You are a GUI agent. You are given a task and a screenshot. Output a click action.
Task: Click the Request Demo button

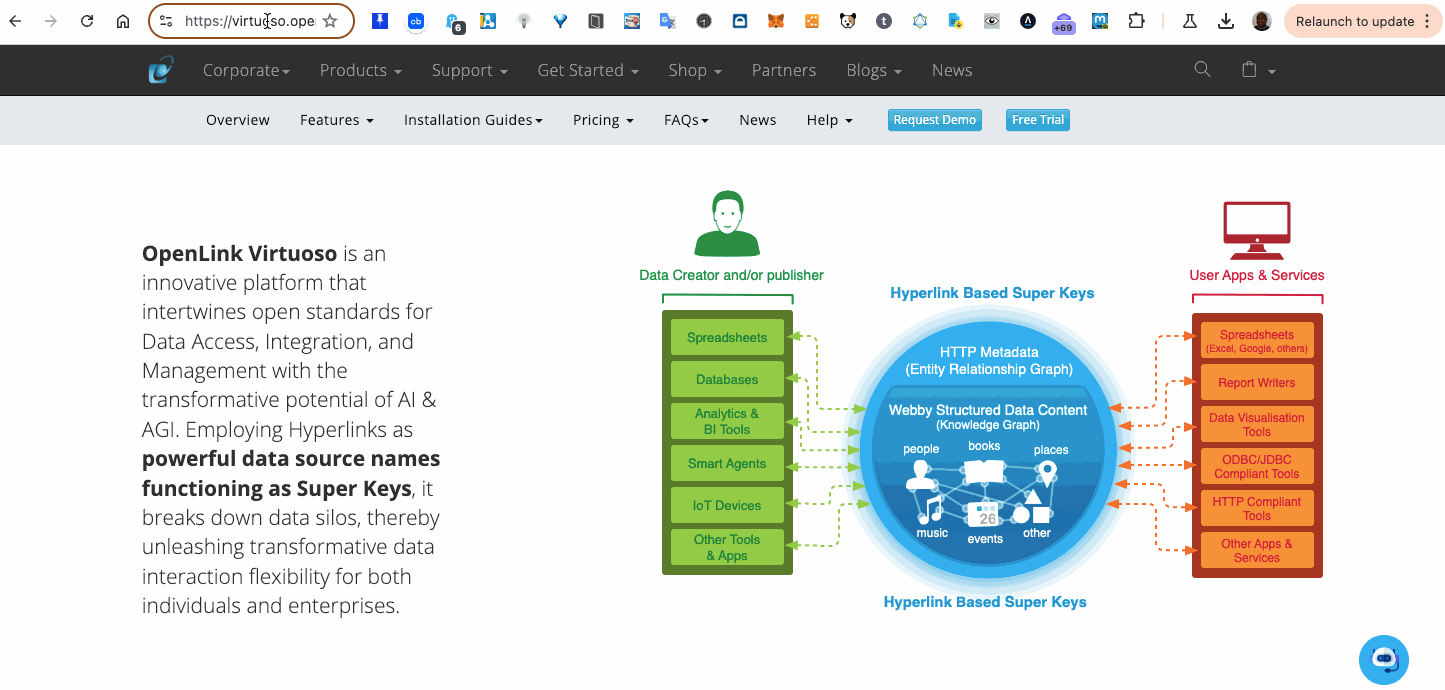935,120
